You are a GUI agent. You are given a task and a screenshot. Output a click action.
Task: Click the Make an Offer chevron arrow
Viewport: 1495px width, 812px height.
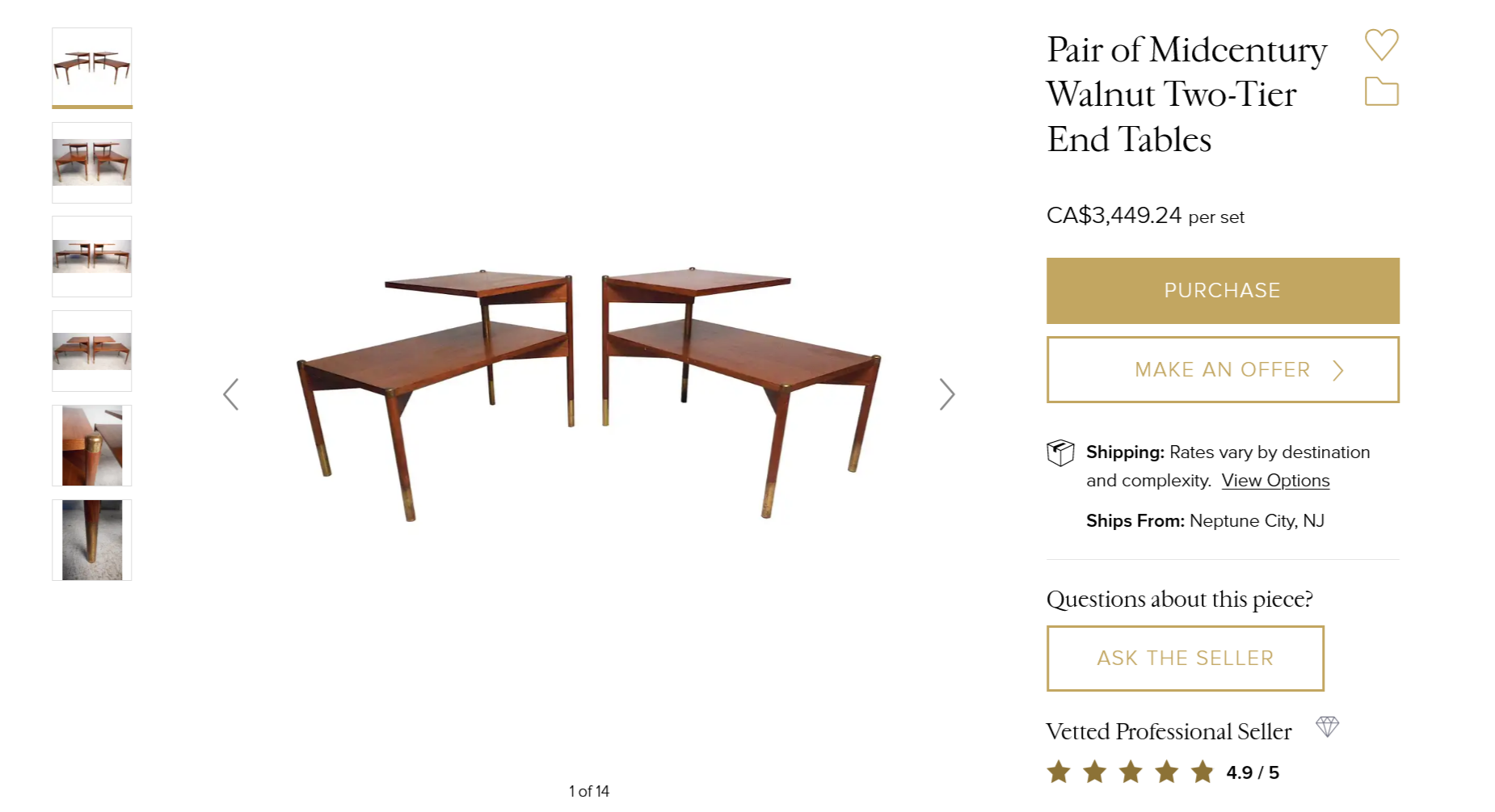1338,371
